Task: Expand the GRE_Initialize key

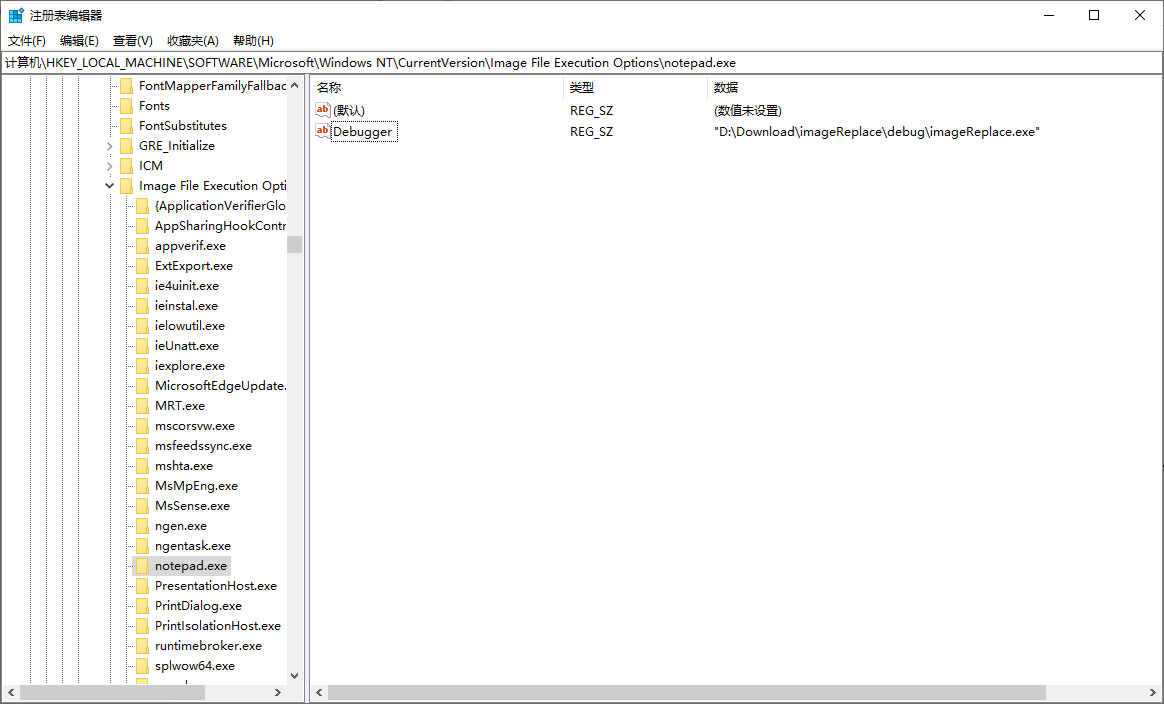Action: (108, 145)
